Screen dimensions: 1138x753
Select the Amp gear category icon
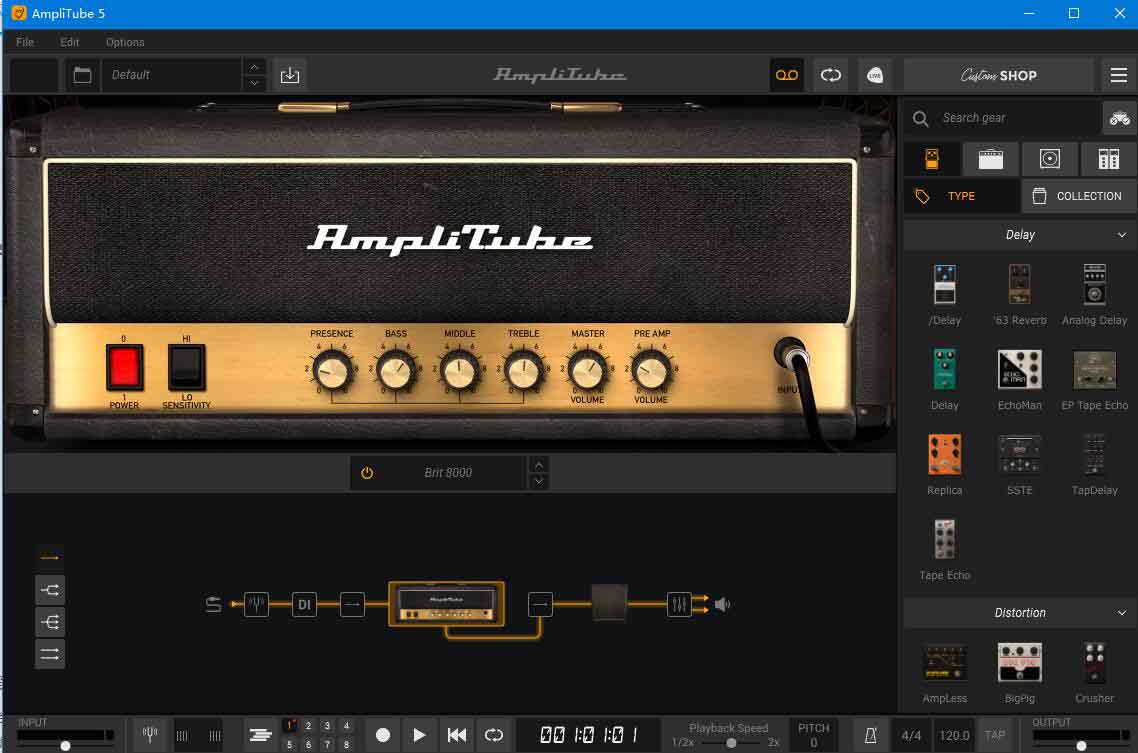tap(991, 158)
